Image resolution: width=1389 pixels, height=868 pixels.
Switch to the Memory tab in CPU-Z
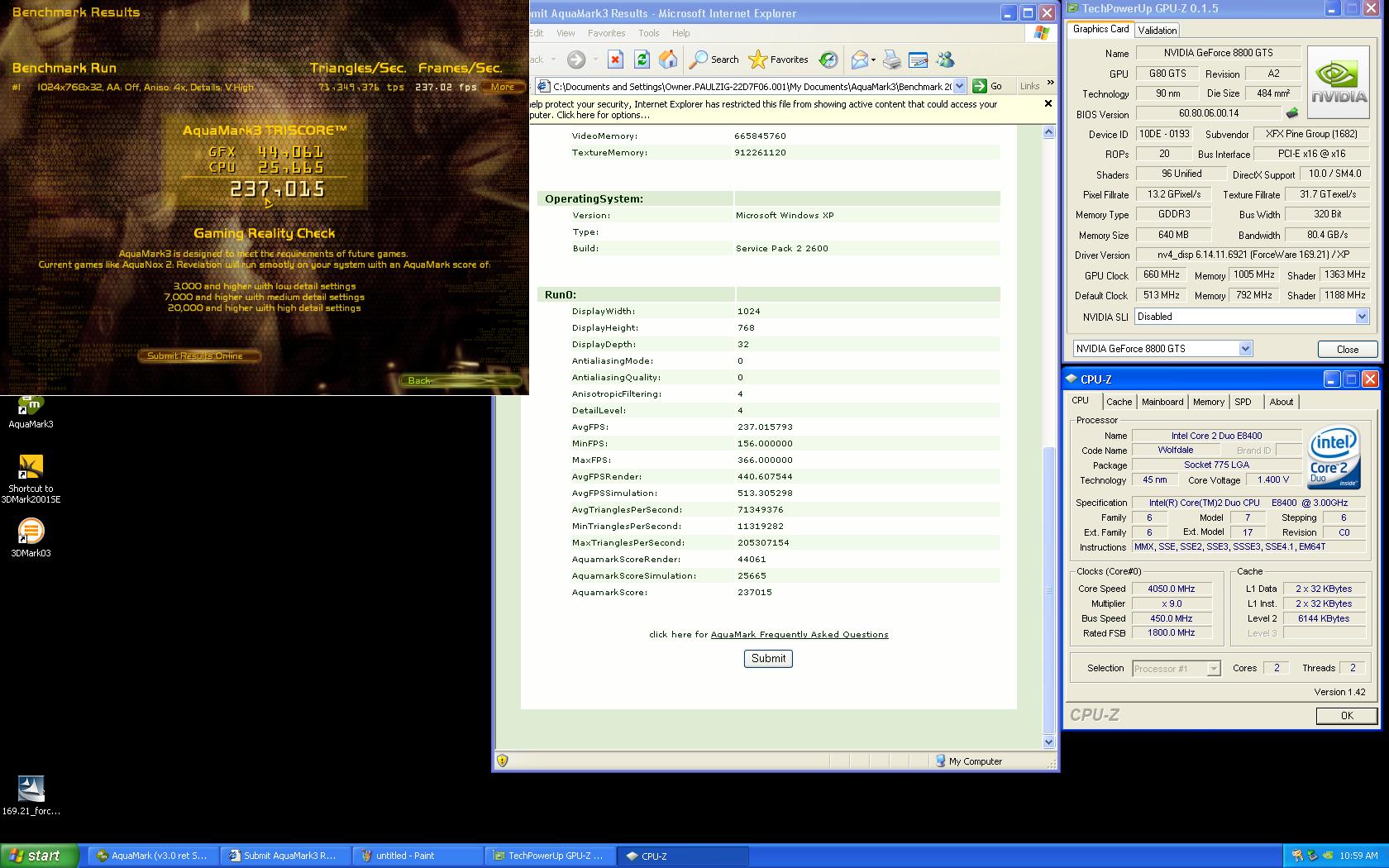pyautogui.click(x=1208, y=402)
